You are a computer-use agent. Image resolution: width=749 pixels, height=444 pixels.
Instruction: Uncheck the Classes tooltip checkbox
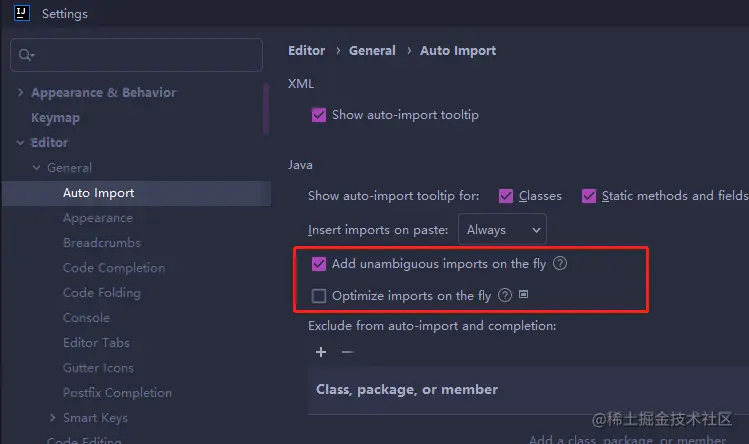[506, 196]
